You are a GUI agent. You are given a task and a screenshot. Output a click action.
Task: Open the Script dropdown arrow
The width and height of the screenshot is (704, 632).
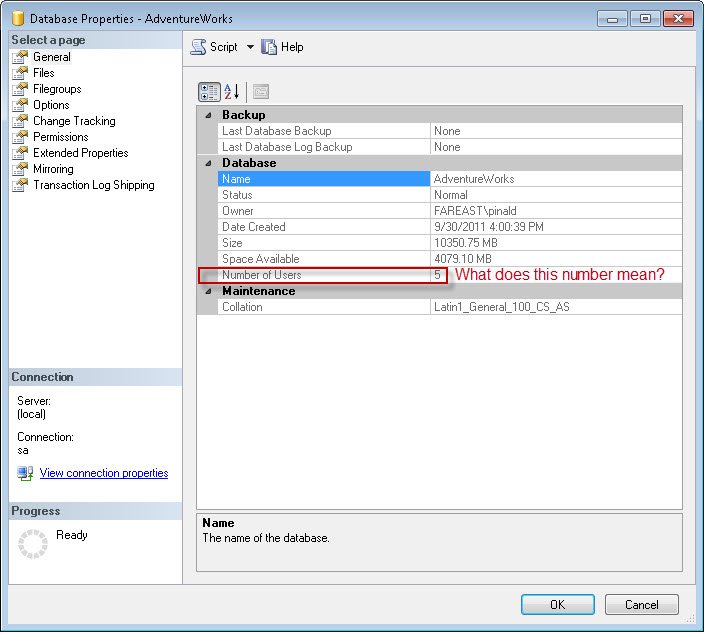point(250,47)
